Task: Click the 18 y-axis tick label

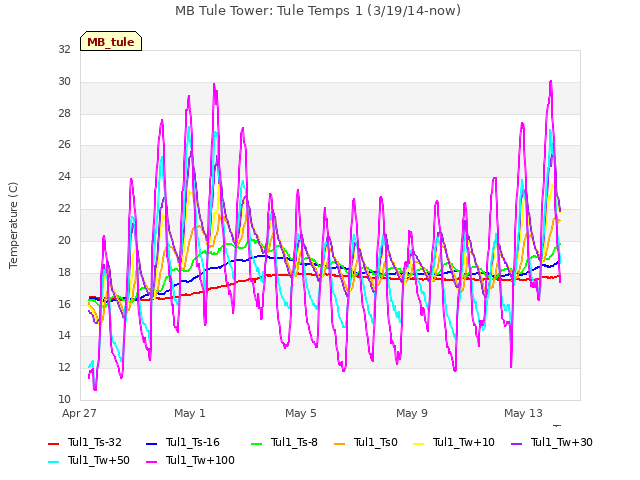Action: (x=64, y=272)
